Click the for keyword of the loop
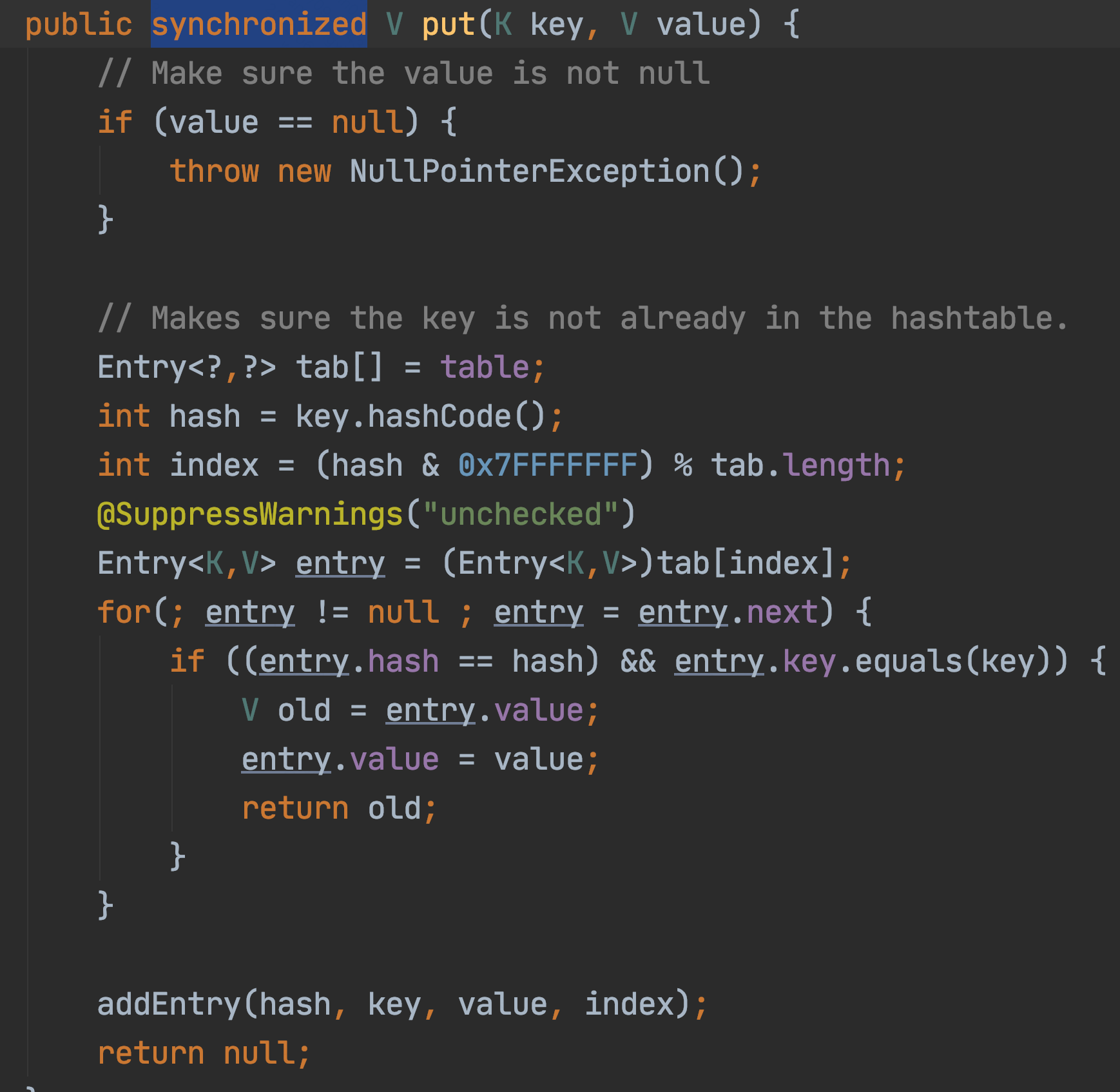This screenshot has height=1092, width=1120. [124, 612]
